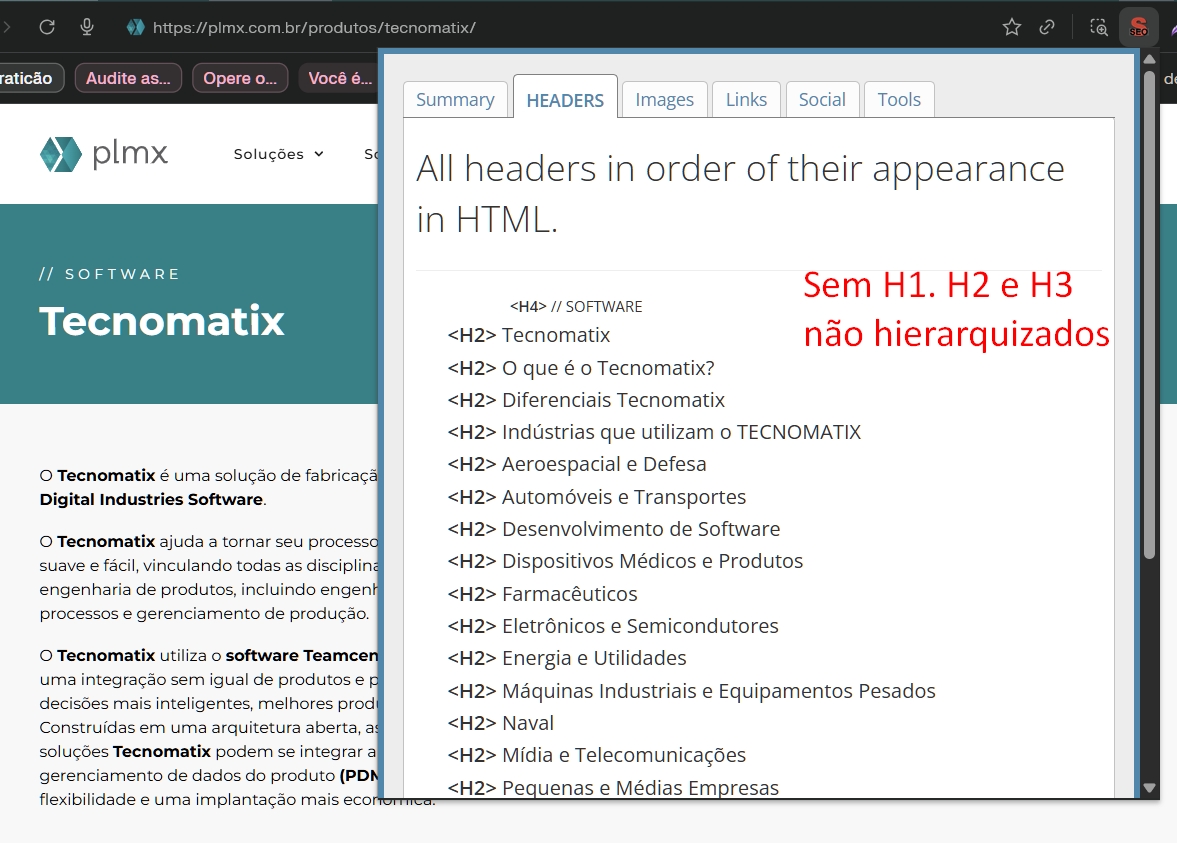Open the page search lens icon

pyautogui.click(x=1099, y=28)
